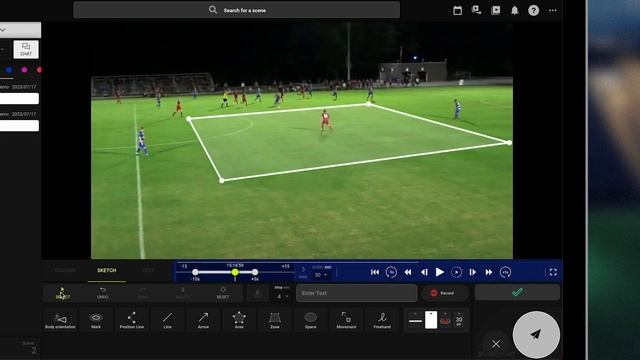Screen dimensions: 640x360
Task: Reset the sketch with RESET button
Action: pos(223,293)
